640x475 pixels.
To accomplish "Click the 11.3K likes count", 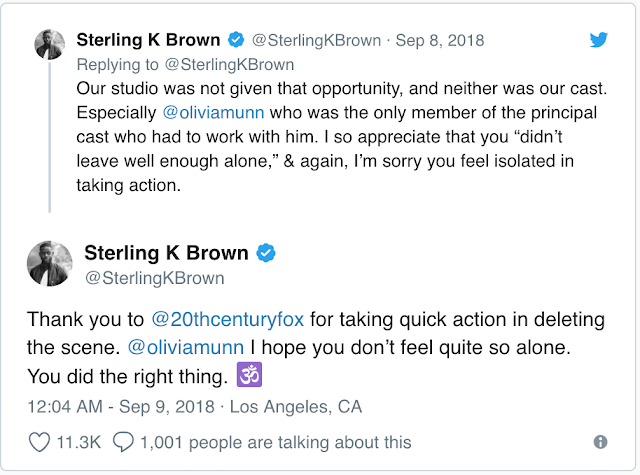I will [78, 440].
